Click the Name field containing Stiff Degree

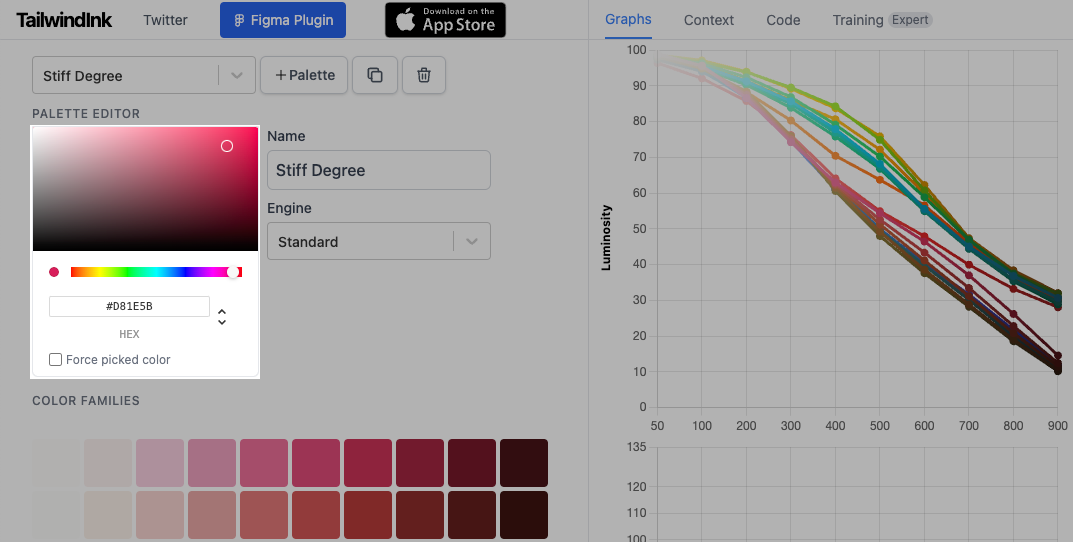tap(378, 170)
